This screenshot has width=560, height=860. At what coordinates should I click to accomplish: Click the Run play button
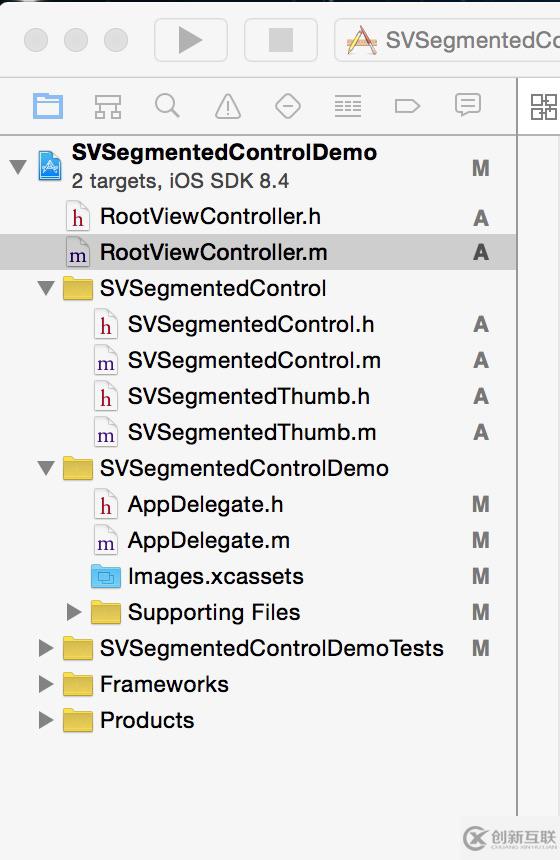[x=191, y=40]
